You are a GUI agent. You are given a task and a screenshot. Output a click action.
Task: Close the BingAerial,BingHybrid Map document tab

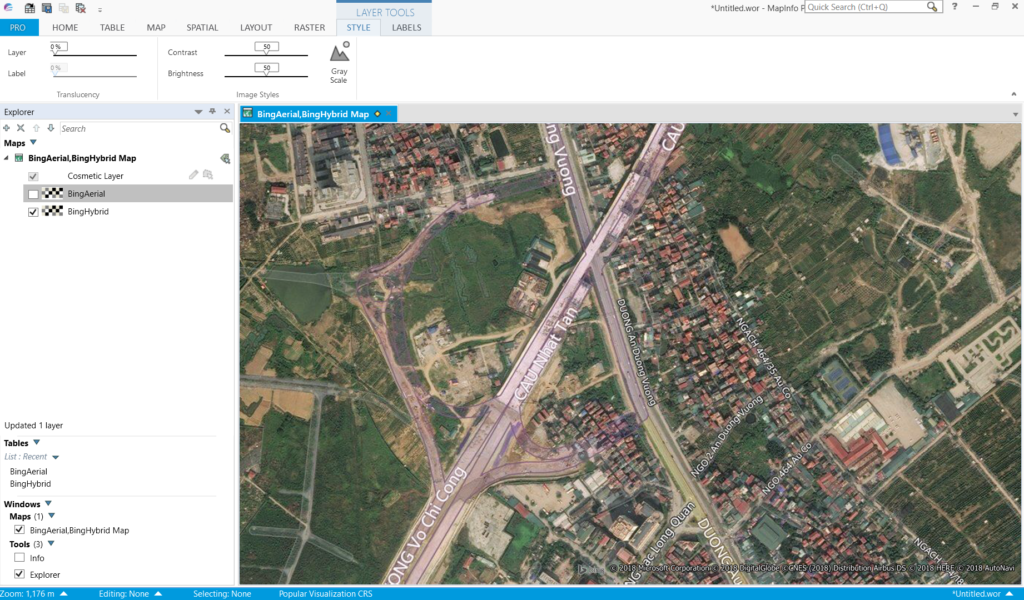coord(389,114)
